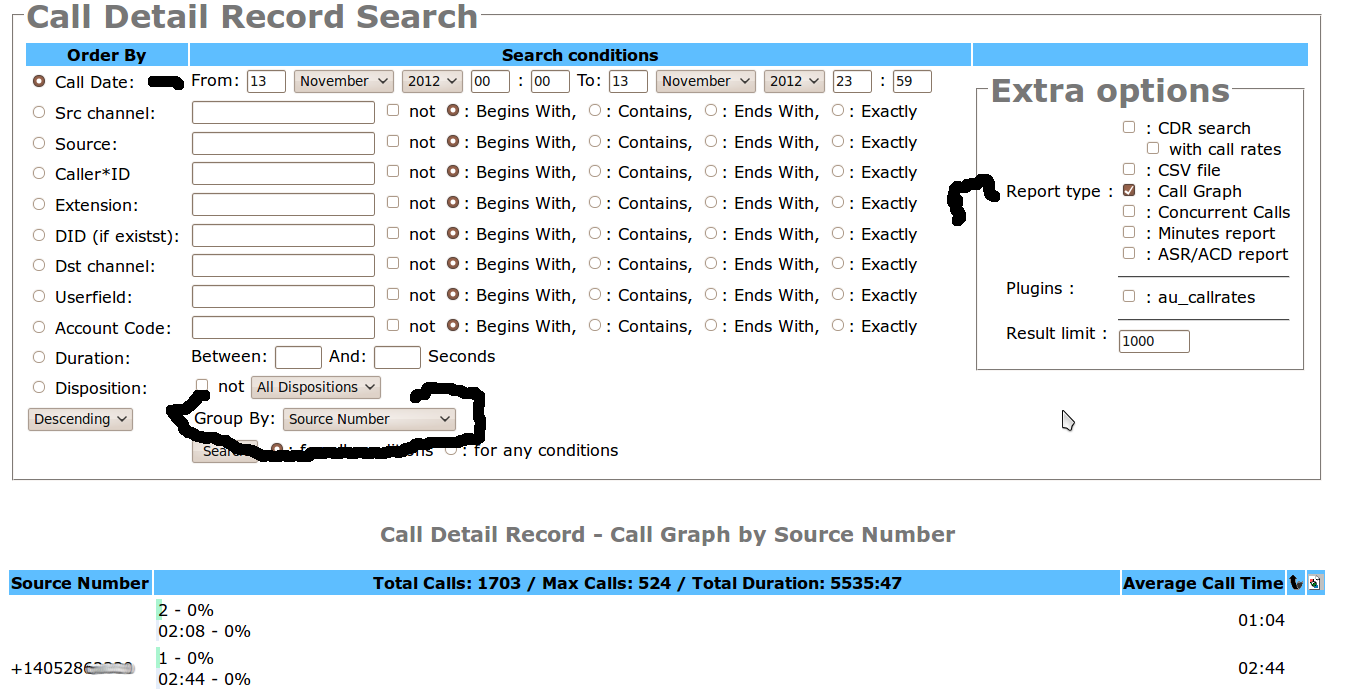Uncheck the Call Graph report type
Image resolution: width=1345 pixels, height=690 pixels.
pyautogui.click(x=1129, y=191)
